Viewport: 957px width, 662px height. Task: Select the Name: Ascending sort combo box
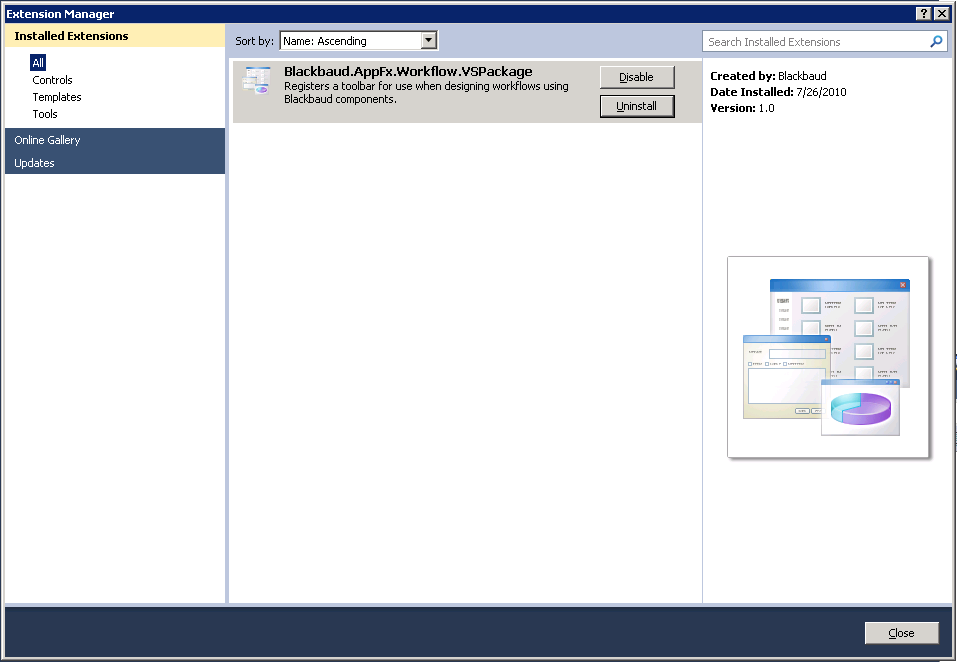(x=358, y=41)
